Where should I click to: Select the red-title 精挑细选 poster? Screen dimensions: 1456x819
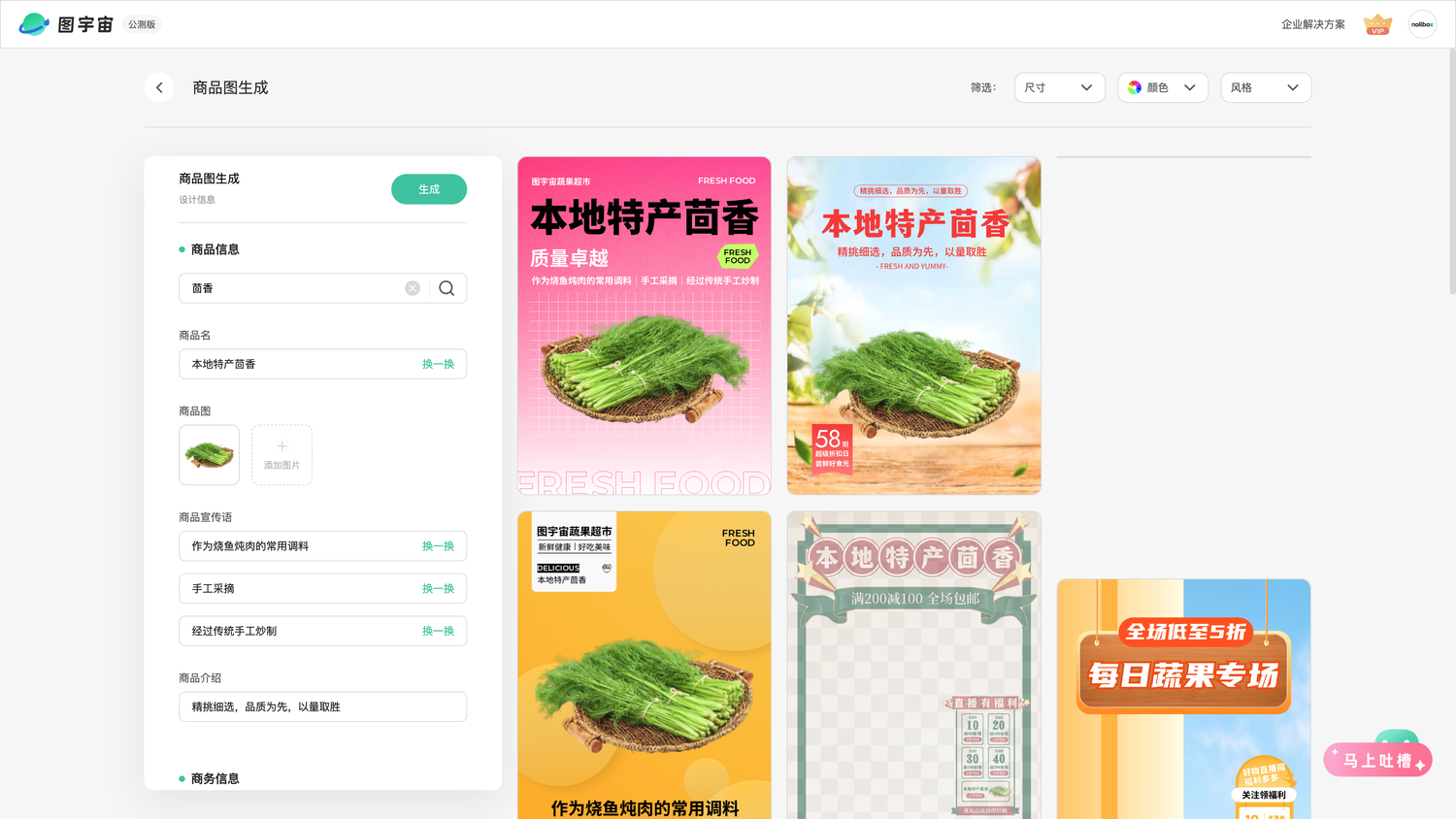[913, 326]
